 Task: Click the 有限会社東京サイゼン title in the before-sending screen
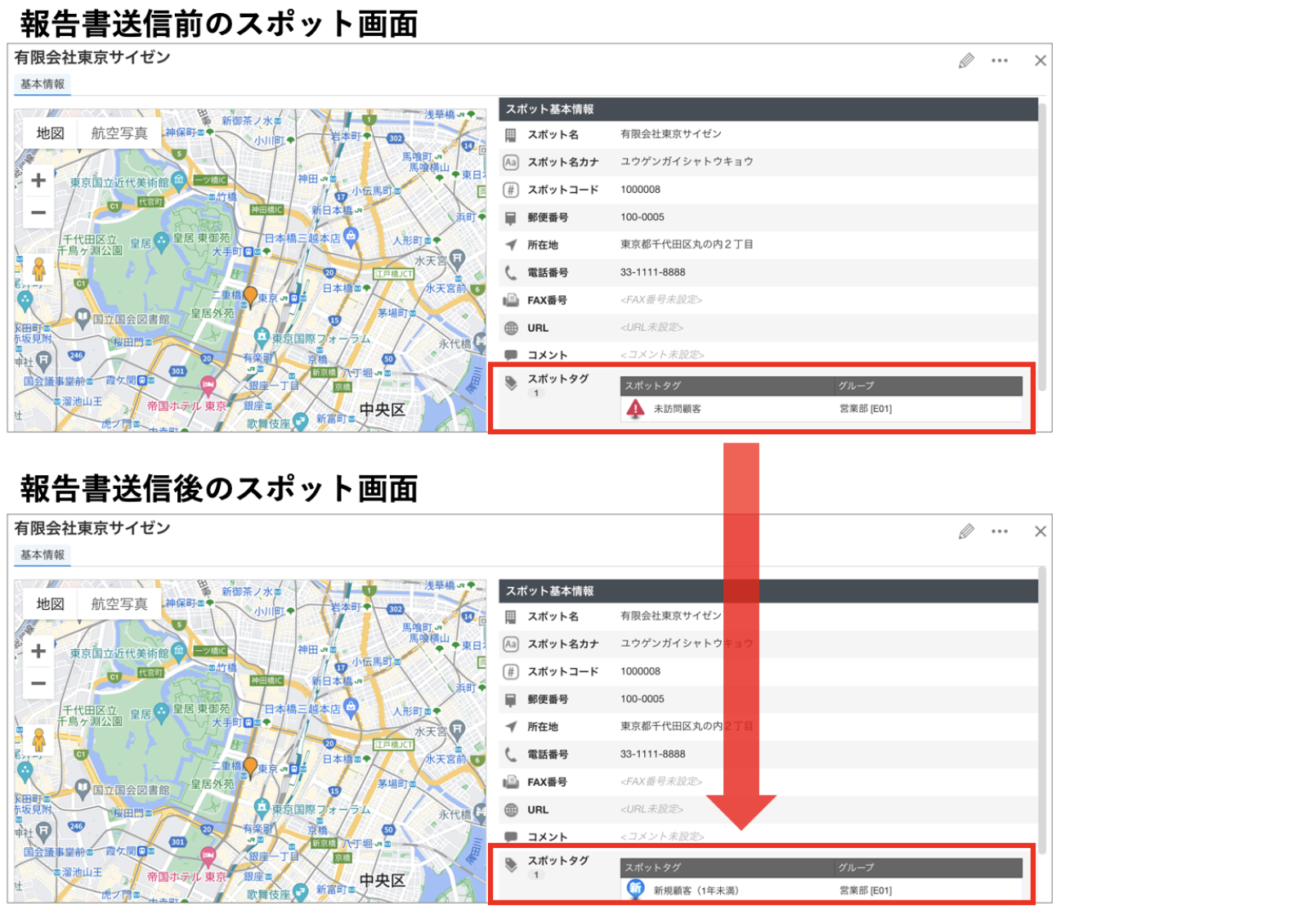92,57
